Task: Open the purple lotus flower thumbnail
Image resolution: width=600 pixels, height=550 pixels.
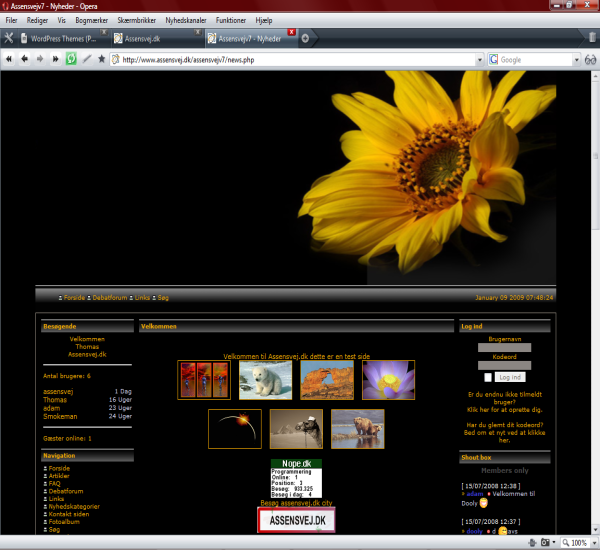Action: click(388, 380)
